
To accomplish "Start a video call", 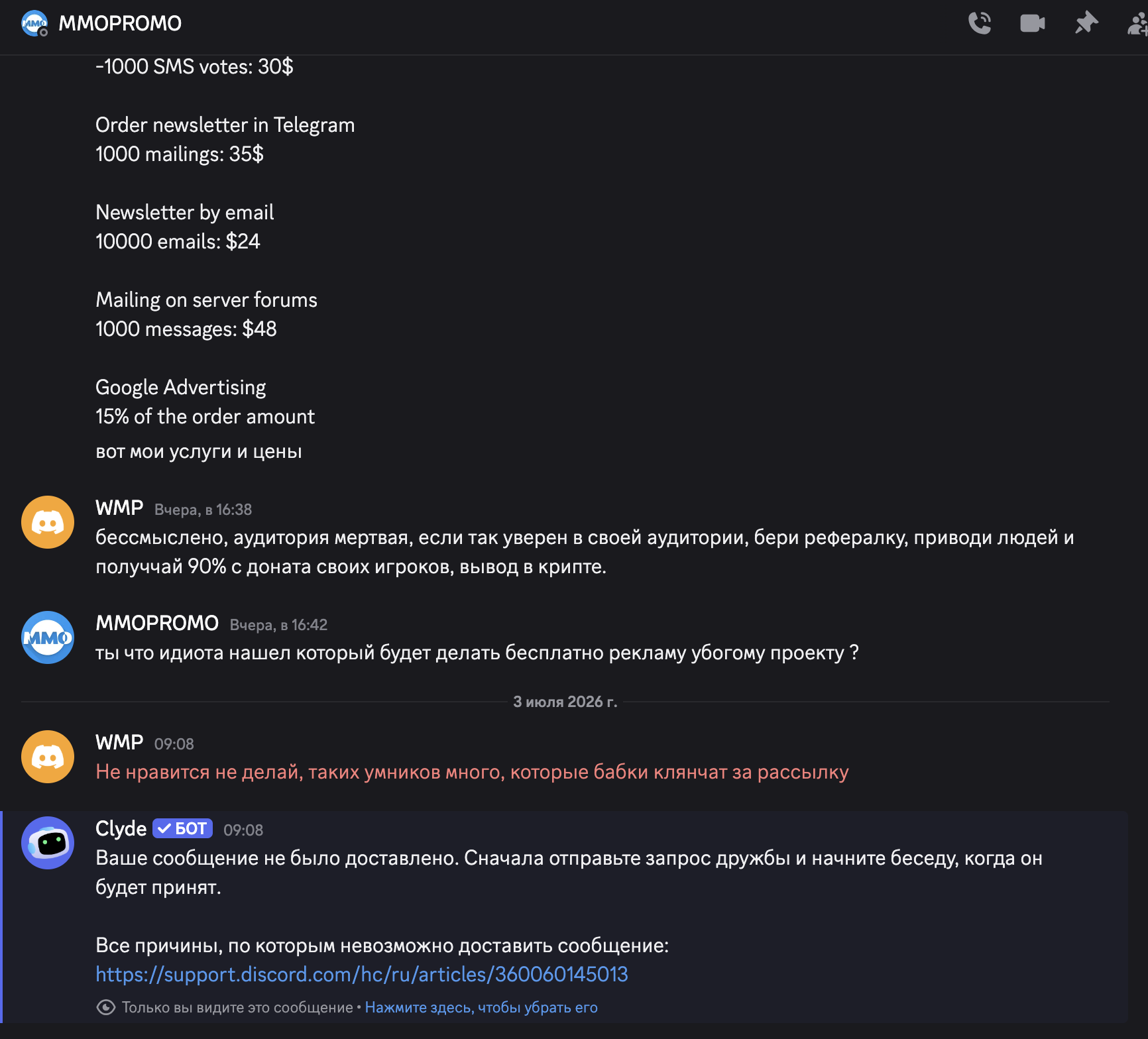I will click(x=1033, y=23).
